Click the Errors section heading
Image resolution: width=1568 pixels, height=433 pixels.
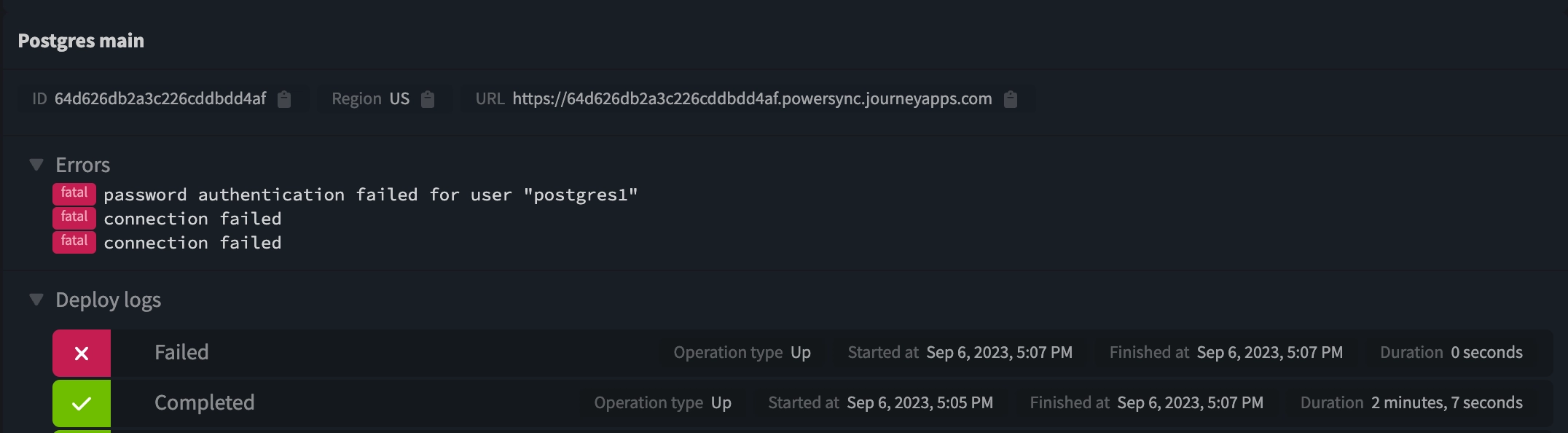(x=83, y=165)
